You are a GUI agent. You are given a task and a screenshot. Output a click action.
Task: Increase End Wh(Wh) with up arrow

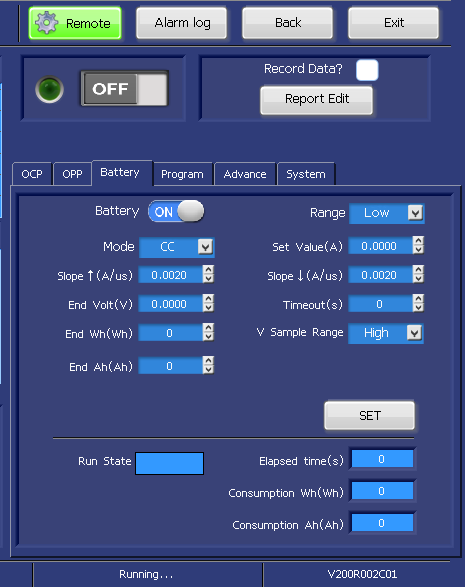tap(208, 328)
